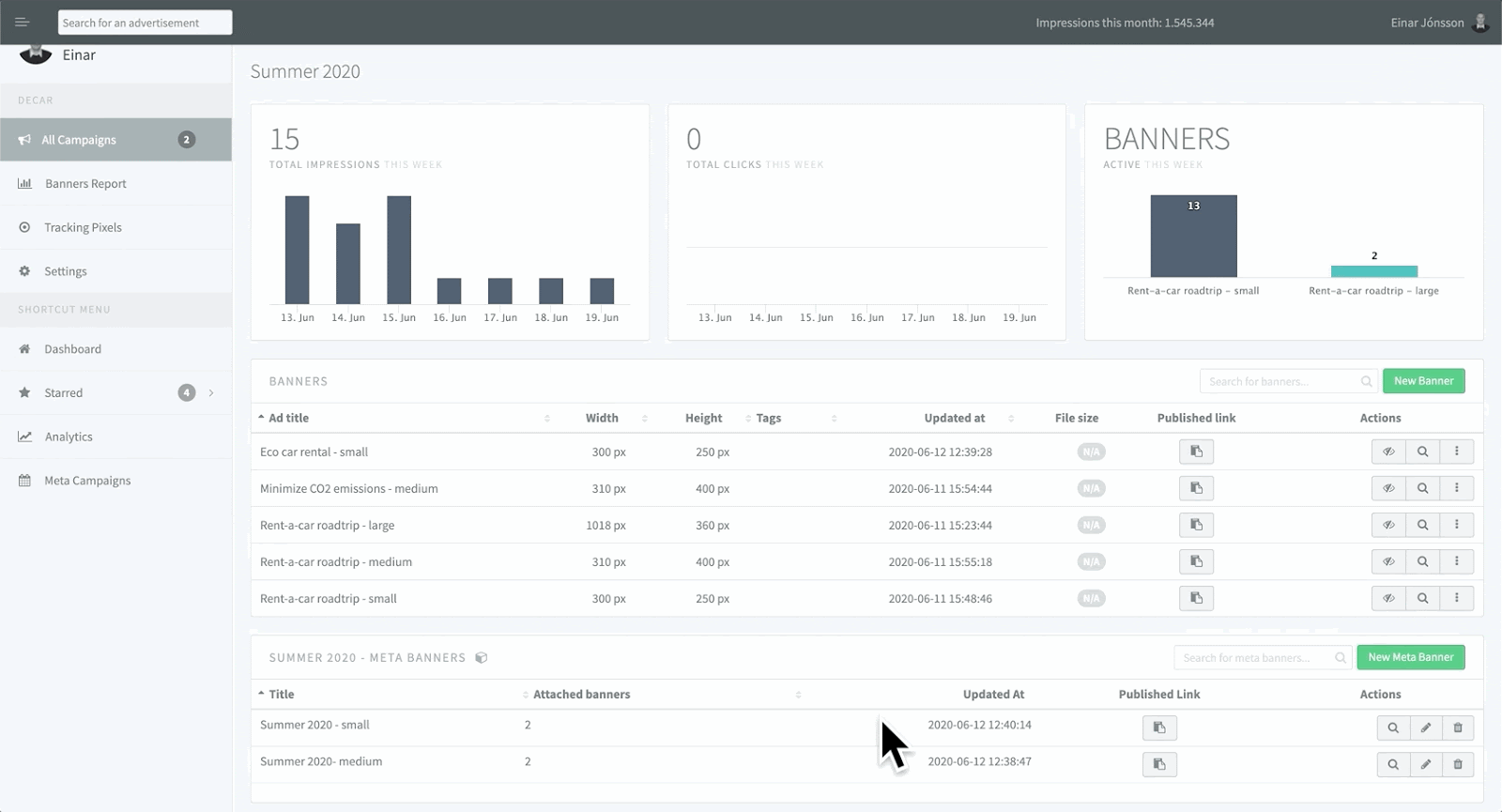Screen dimensions: 1502x812
Task: Preview the Minimize CO2 emissions banner
Action: (1422, 488)
